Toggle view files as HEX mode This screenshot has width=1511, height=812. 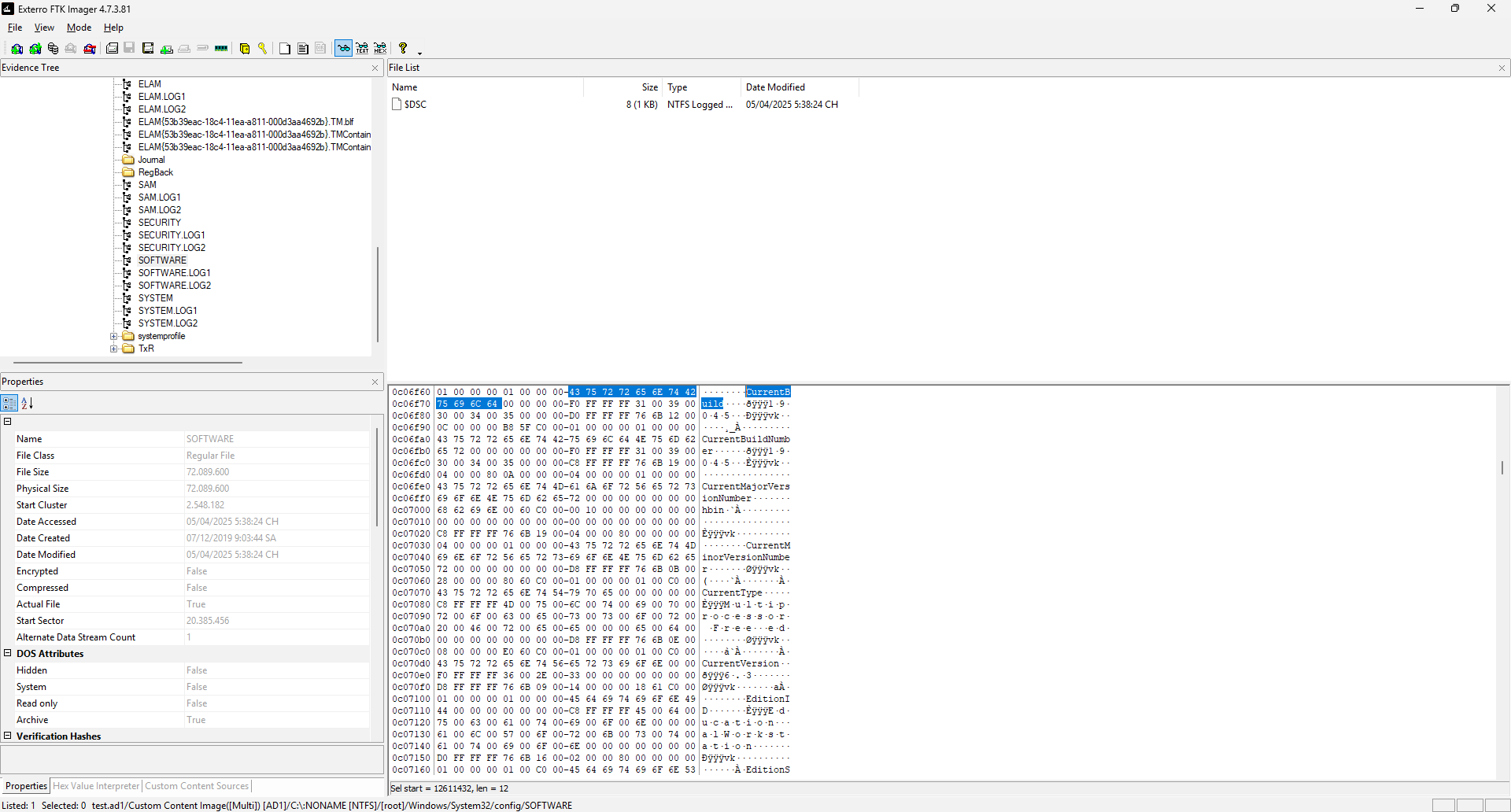380,49
